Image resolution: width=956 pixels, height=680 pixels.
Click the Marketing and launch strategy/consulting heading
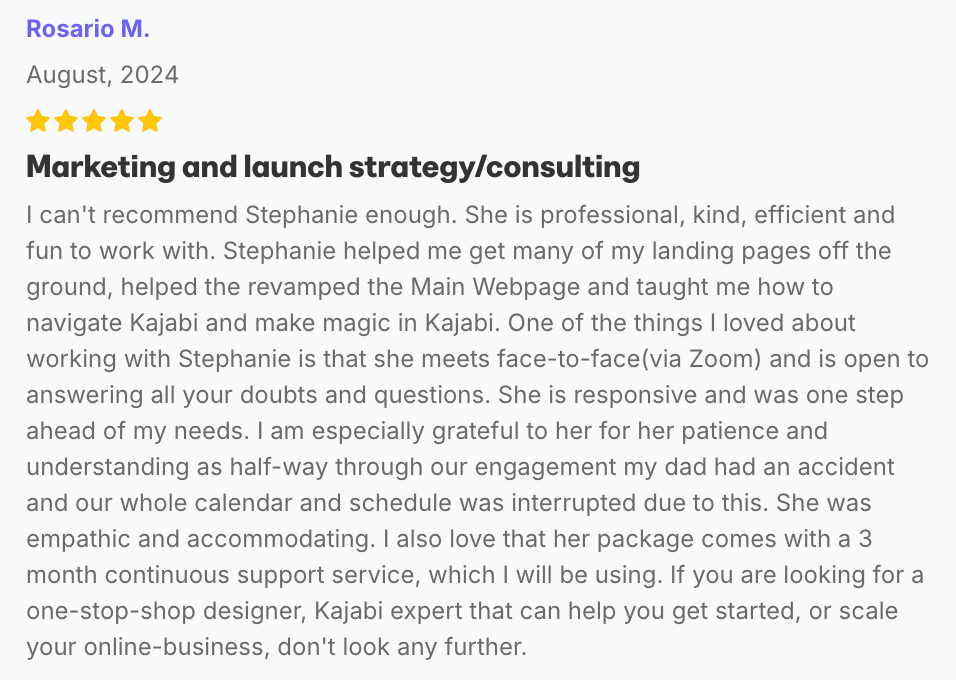pos(333,166)
